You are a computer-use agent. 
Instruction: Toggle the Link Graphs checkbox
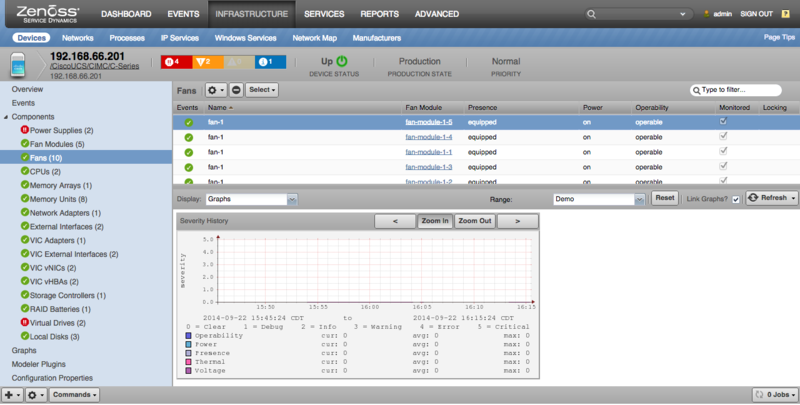[x=736, y=199]
